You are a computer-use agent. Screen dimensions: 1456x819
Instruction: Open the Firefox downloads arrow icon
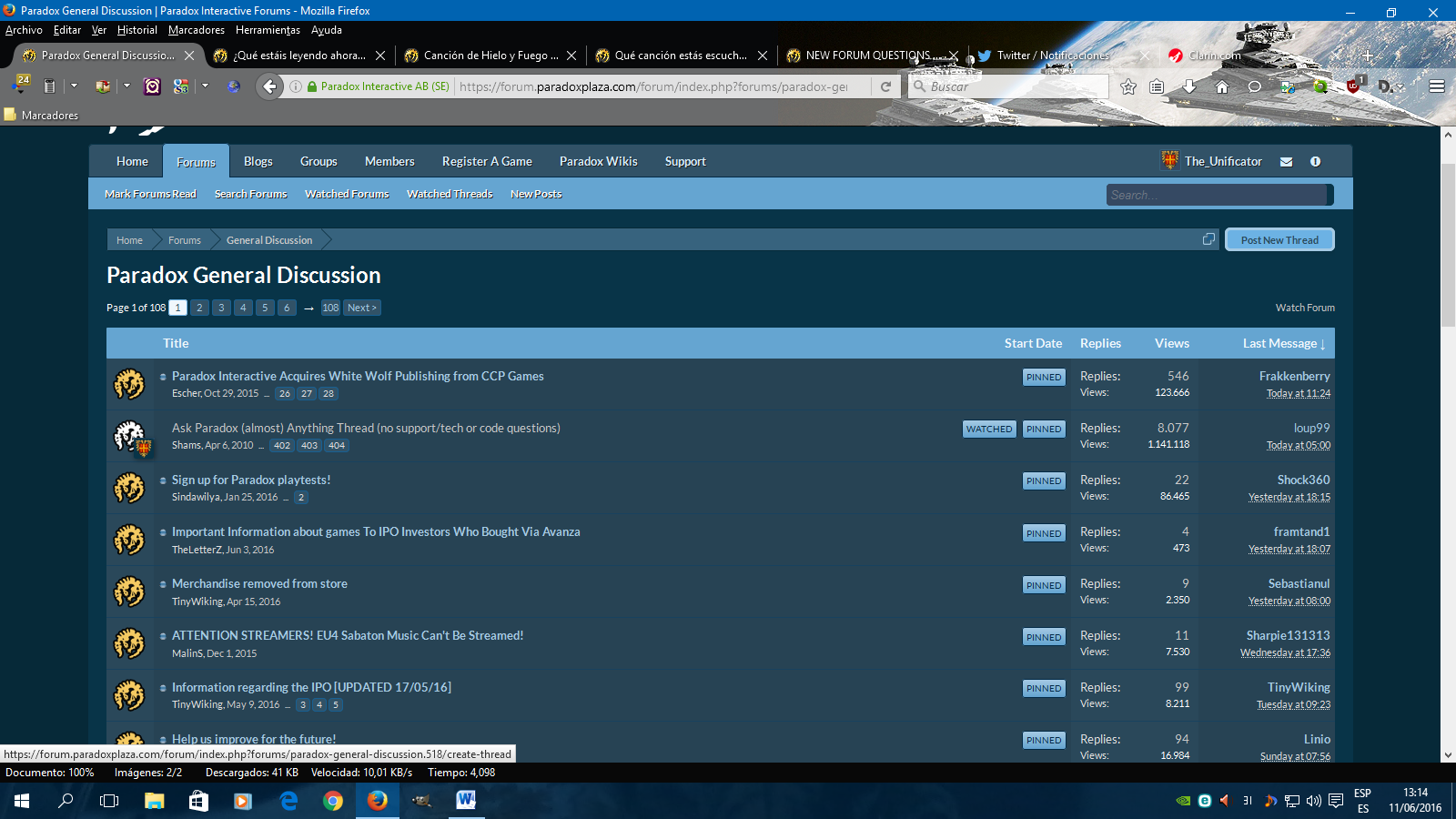(x=1189, y=86)
